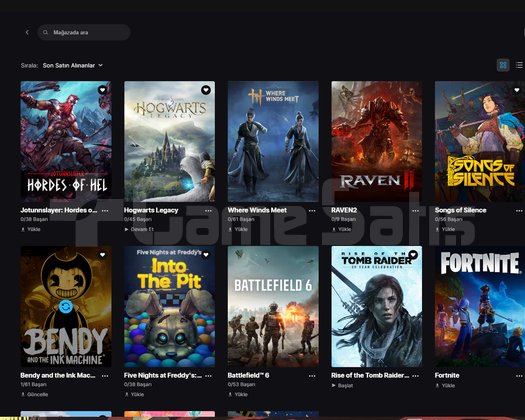525x420 pixels.
Task: Open the three-dot menu for RAVEN2
Action: pyautogui.click(x=416, y=211)
